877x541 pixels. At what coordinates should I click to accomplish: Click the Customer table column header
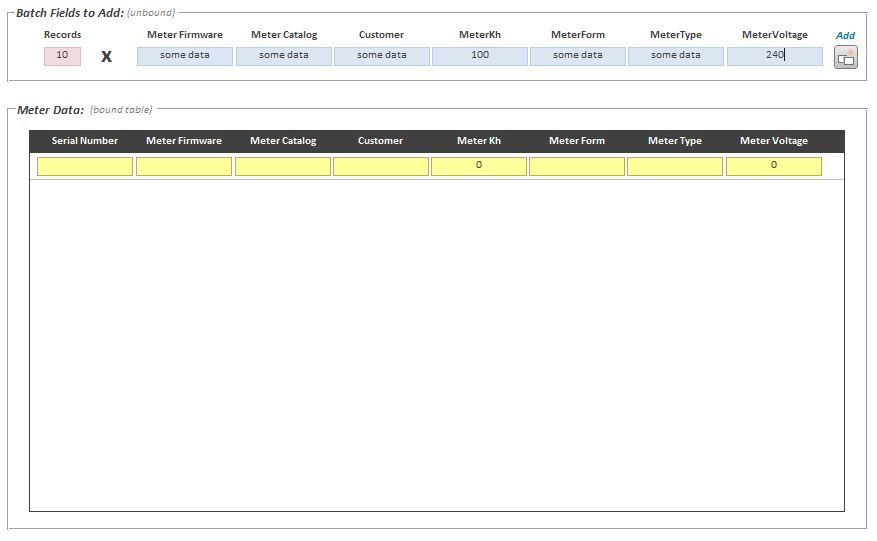[x=380, y=141]
